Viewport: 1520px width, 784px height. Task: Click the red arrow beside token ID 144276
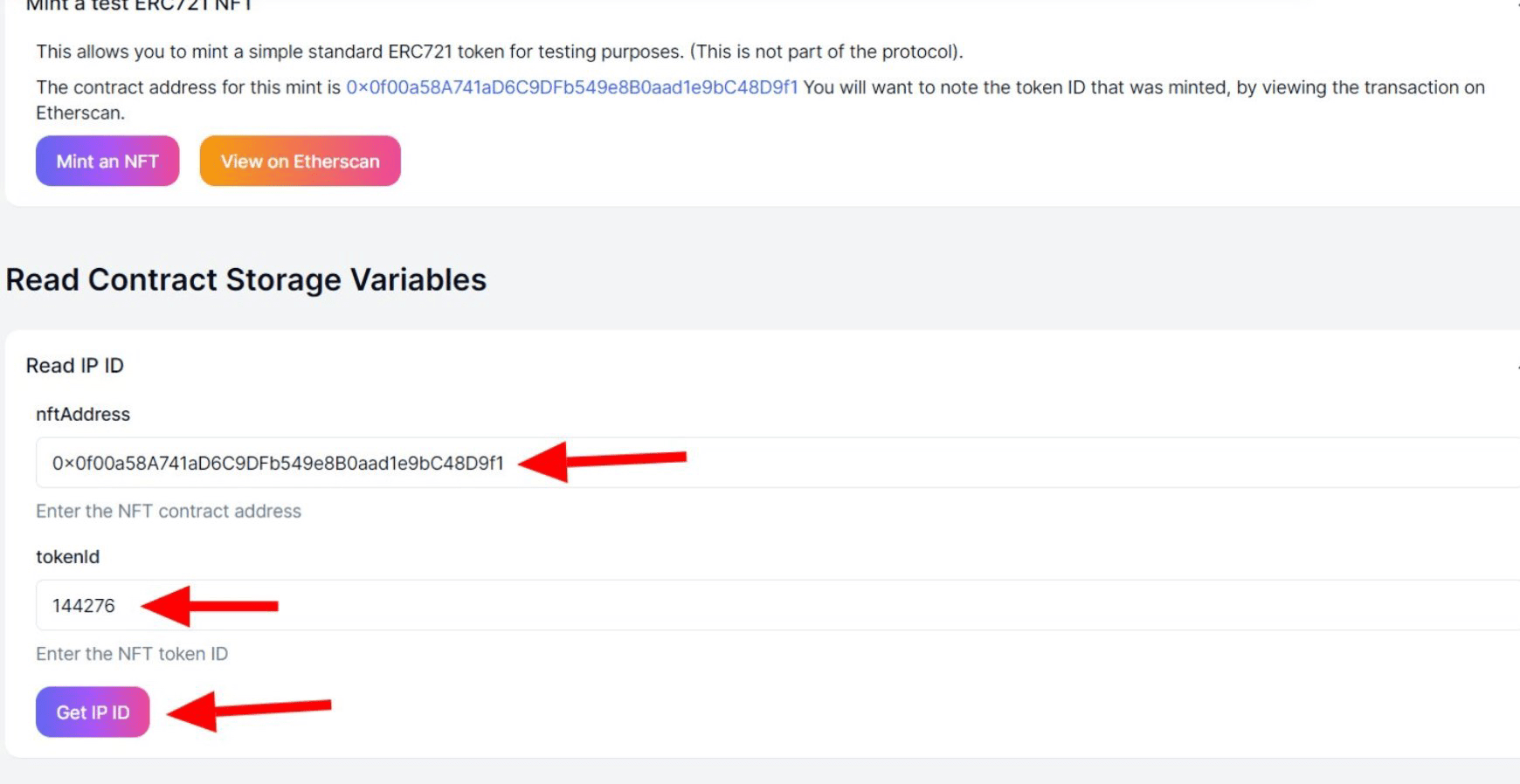click(210, 605)
